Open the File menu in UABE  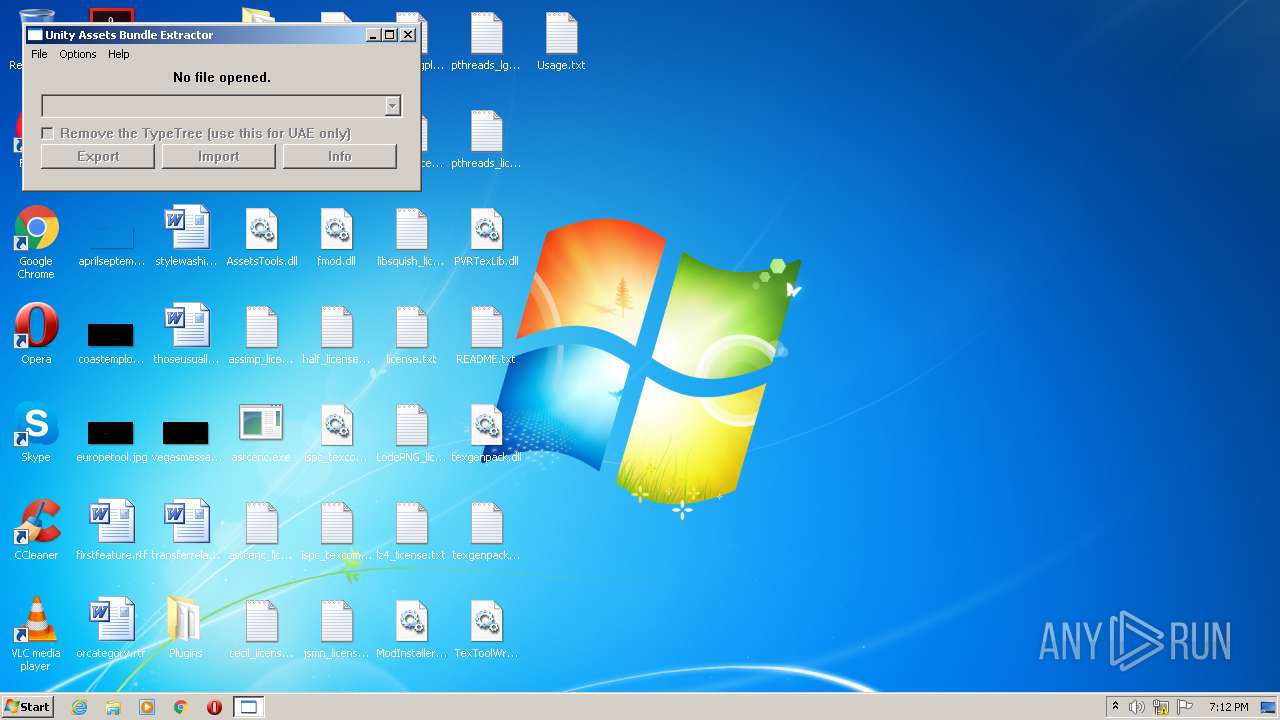click(x=39, y=54)
